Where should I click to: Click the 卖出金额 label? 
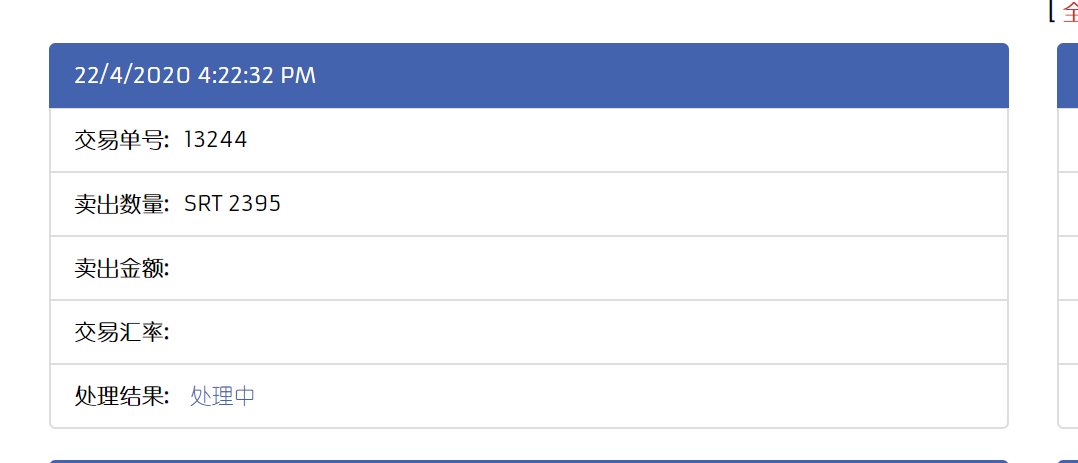[122, 268]
